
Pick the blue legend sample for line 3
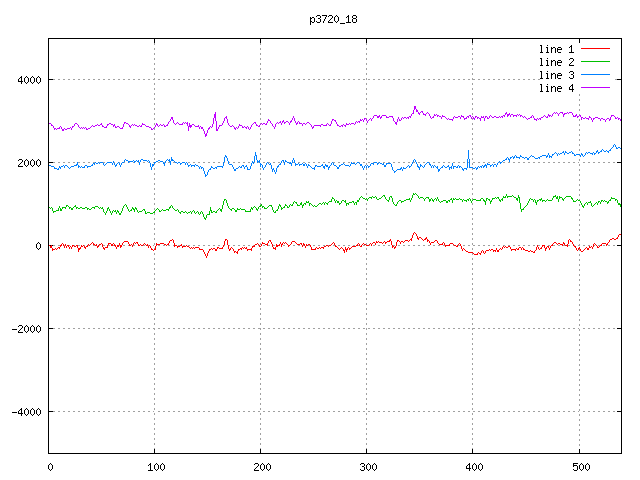(x=595, y=75)
